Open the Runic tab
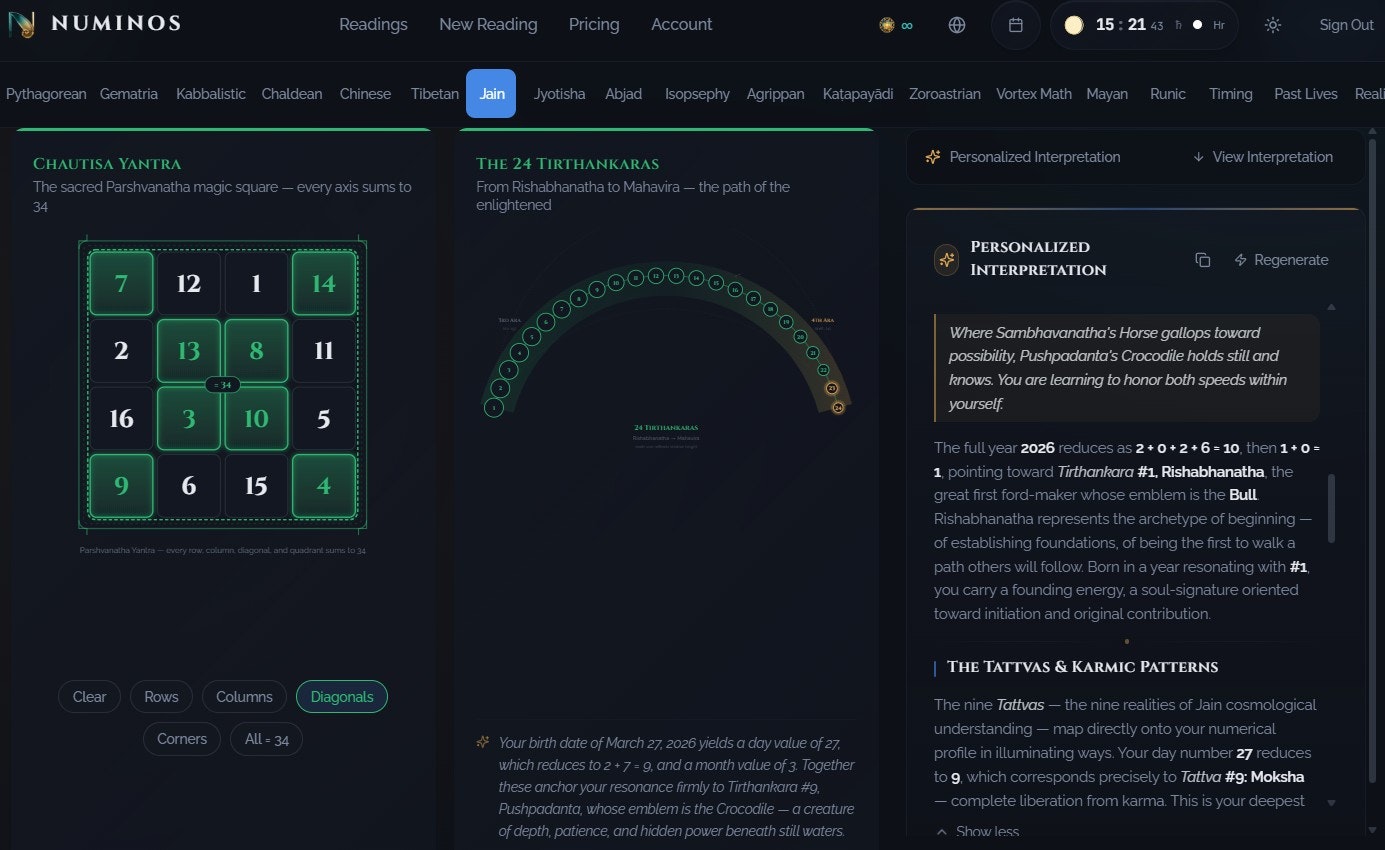This screenshot has height=850, width=1385. pyautogui.click(x=1168, y=94)
